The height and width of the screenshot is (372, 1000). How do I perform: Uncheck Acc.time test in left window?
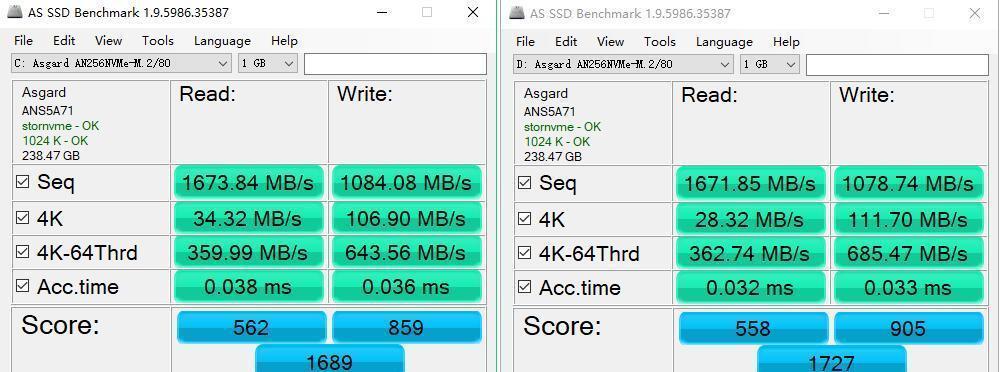pyautogui.click(x=23, y=286)
